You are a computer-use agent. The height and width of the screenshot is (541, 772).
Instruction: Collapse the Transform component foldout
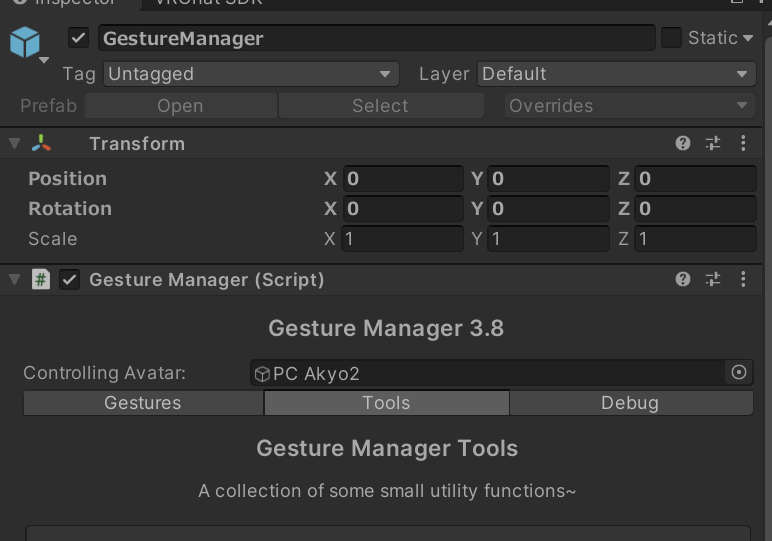tap(15, 143)
